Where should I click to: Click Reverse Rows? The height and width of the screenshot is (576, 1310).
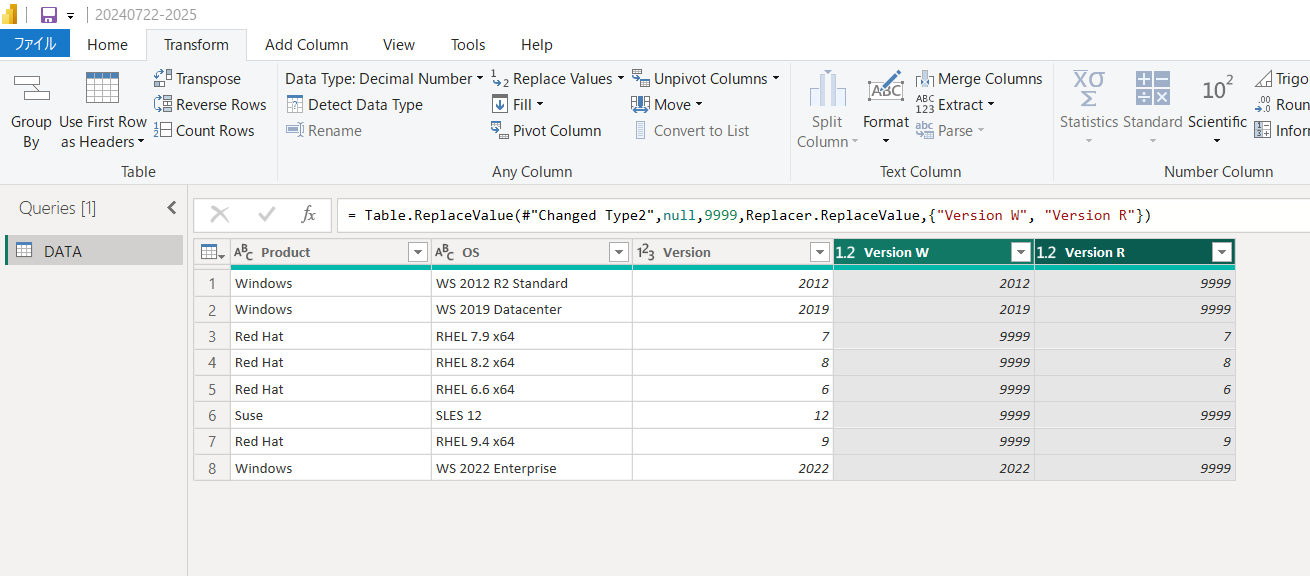tap(210, 104)
